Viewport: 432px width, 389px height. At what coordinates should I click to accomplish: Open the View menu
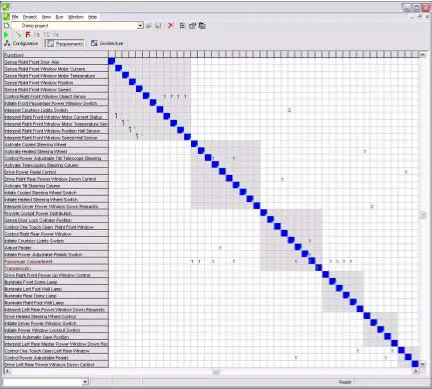click(46, 17)
